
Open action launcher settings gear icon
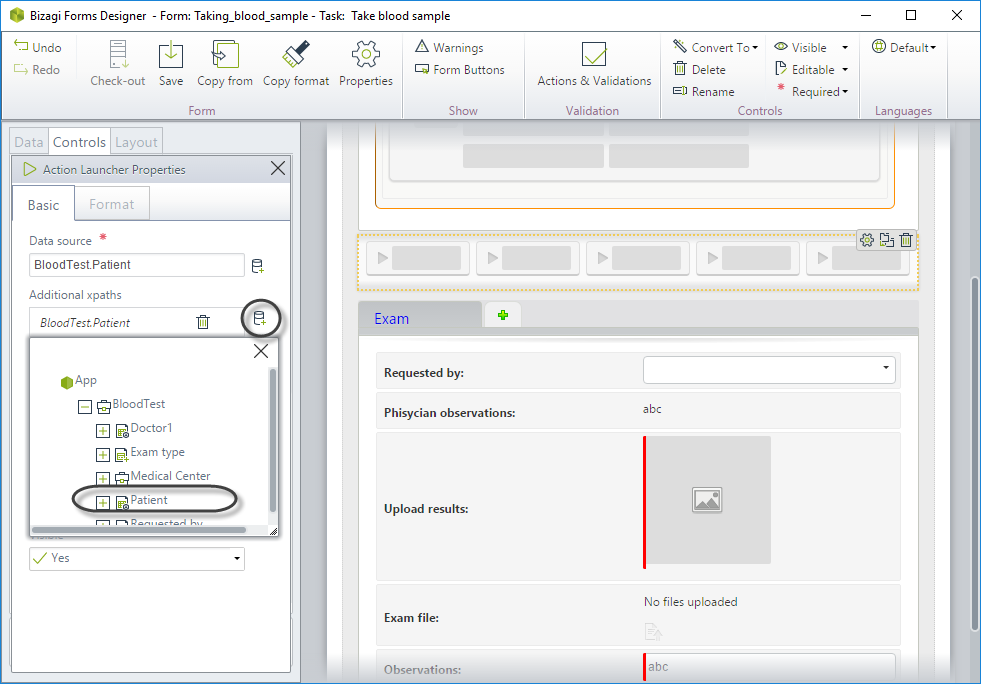(867, 240)
